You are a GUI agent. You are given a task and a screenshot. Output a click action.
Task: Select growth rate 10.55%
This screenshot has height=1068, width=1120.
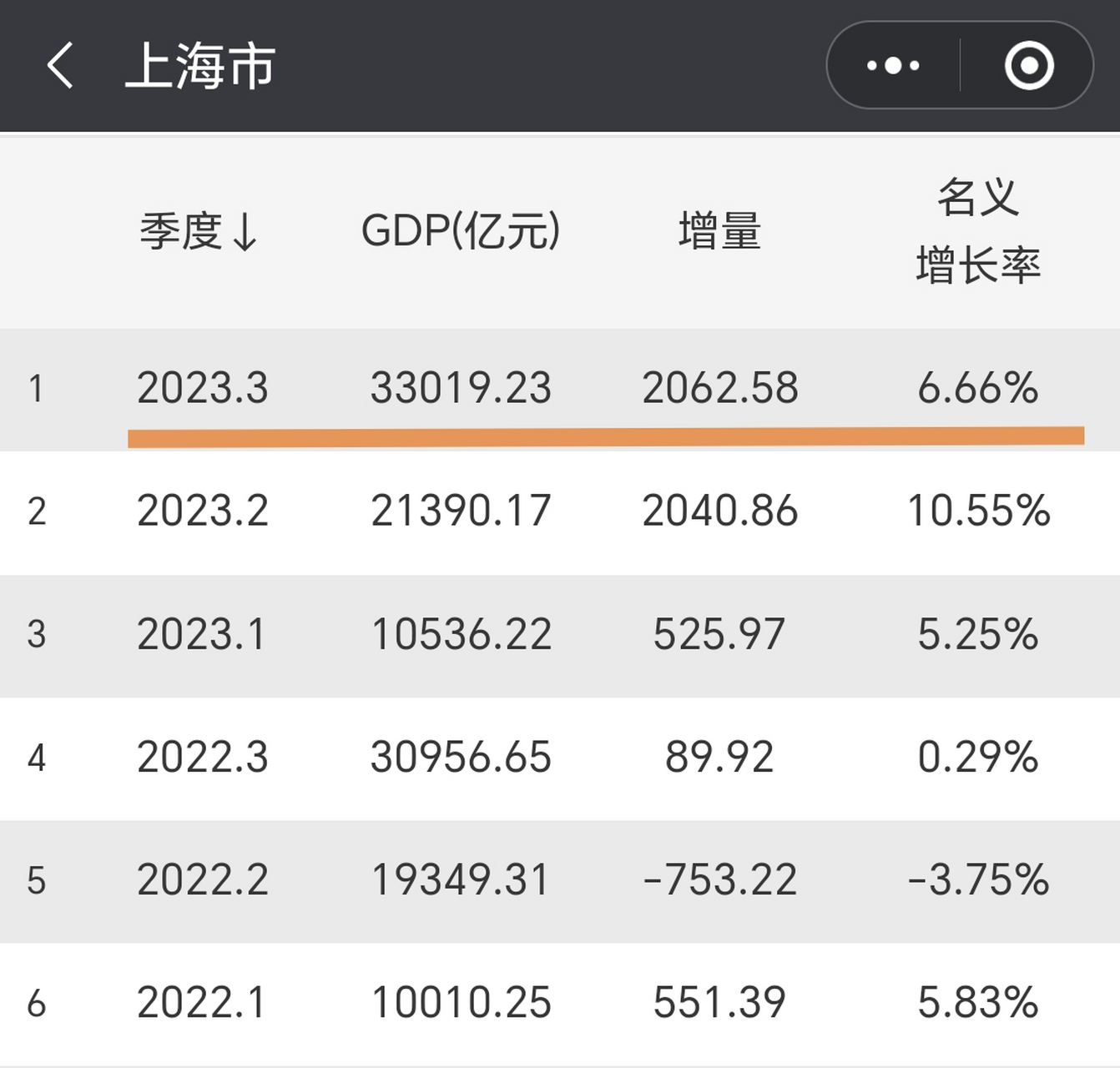[978, 511]
